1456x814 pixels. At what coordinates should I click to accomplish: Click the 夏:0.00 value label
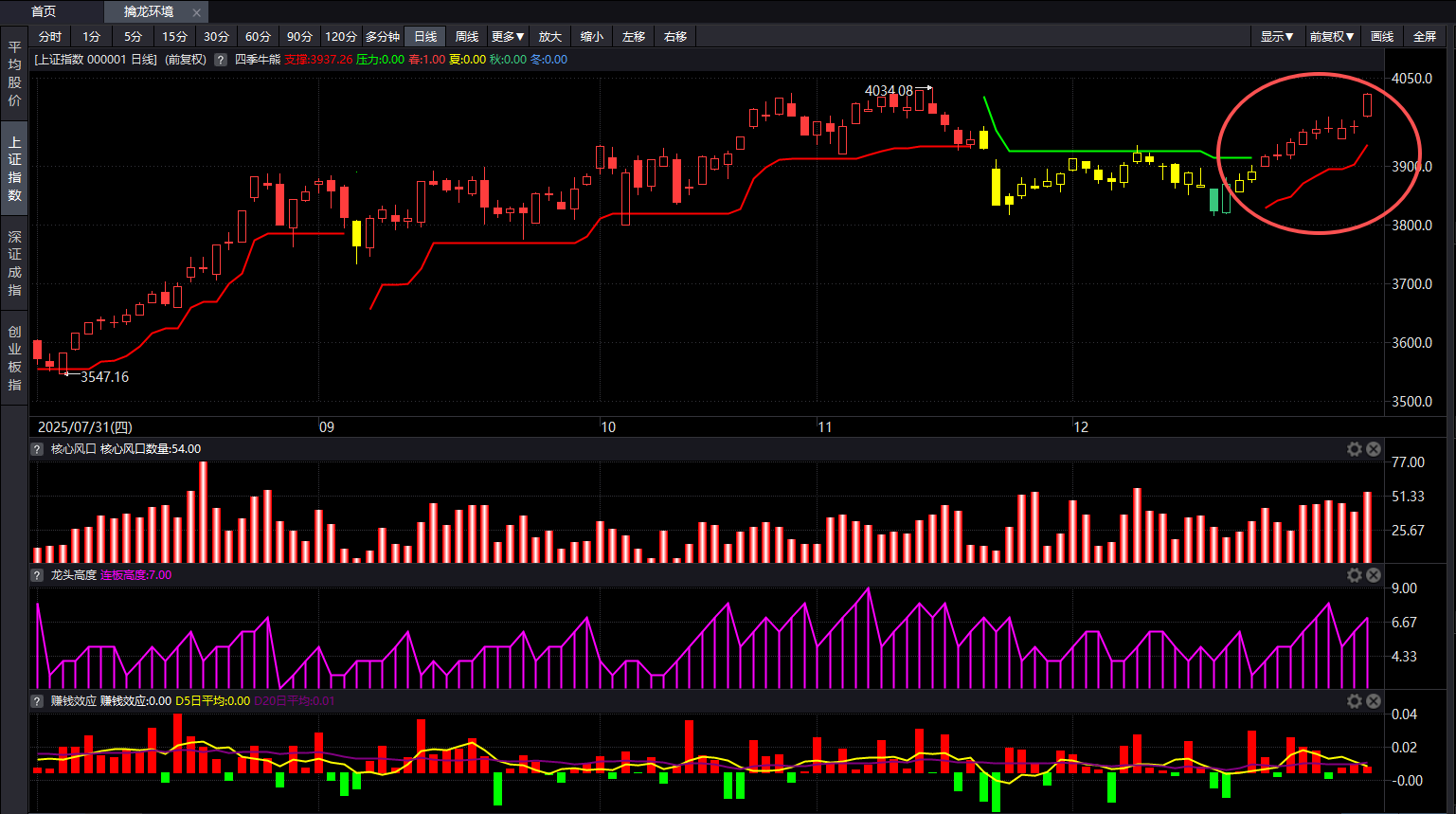pos(467,60)
